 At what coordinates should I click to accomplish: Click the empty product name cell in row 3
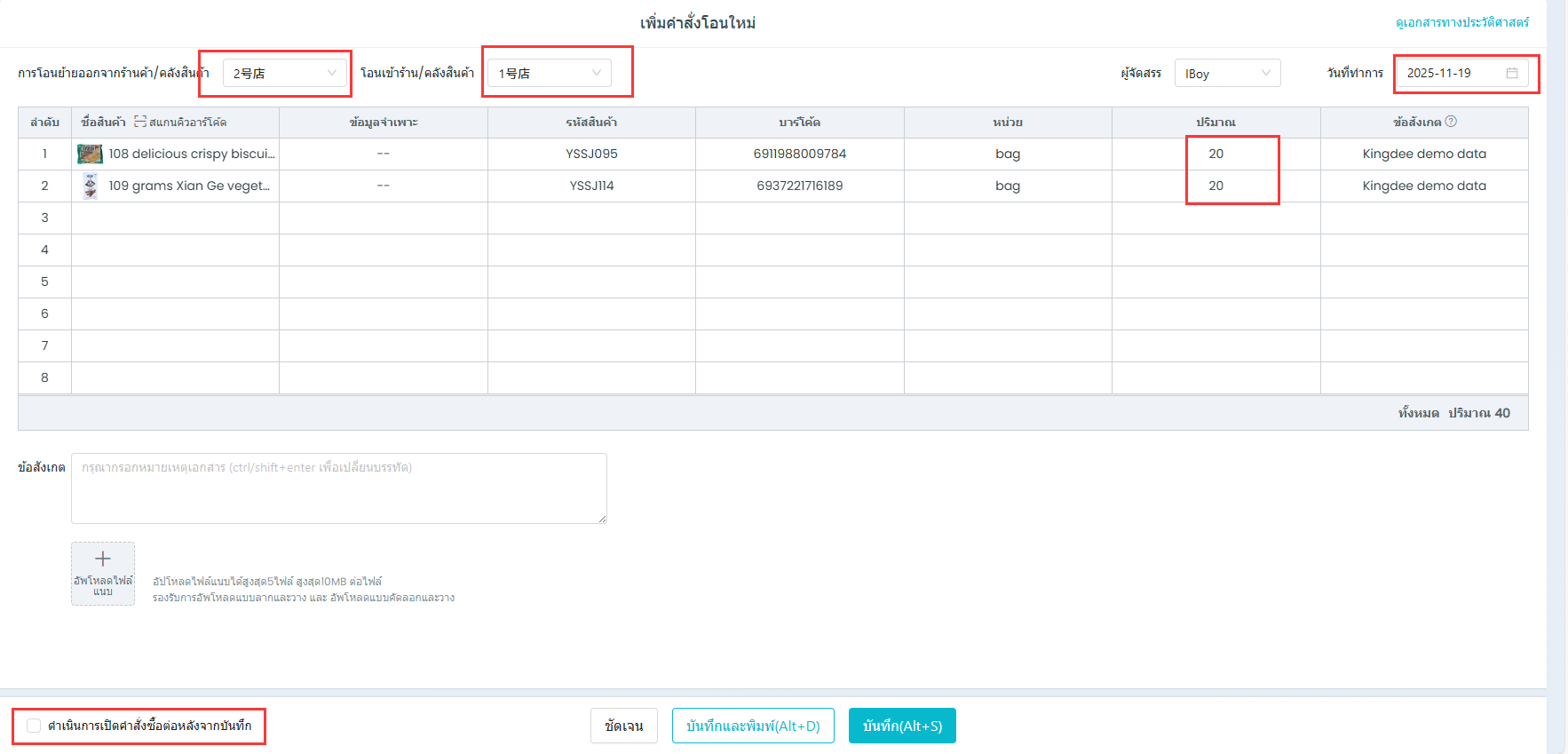[x=175, y=218]
